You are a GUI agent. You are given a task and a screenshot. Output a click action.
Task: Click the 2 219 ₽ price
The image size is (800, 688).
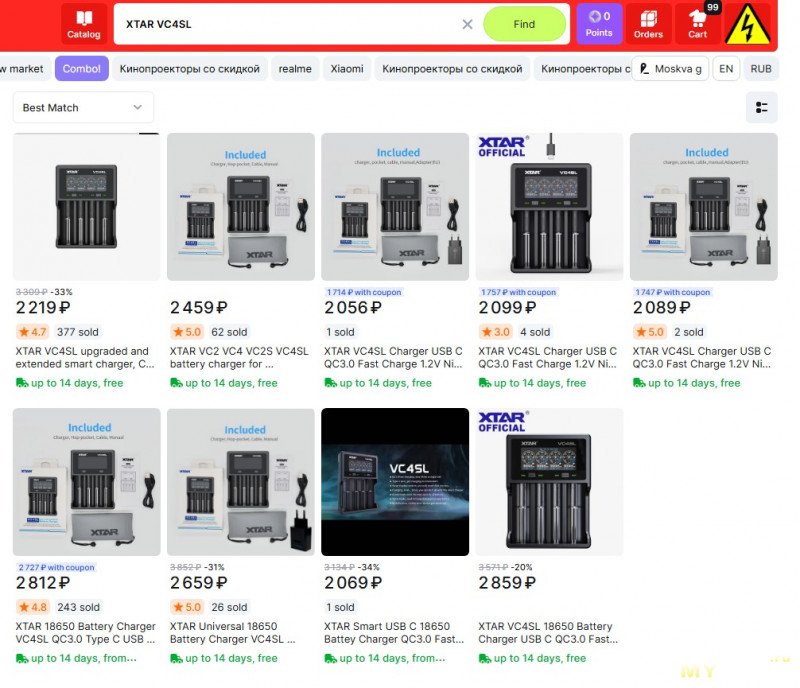43,308
